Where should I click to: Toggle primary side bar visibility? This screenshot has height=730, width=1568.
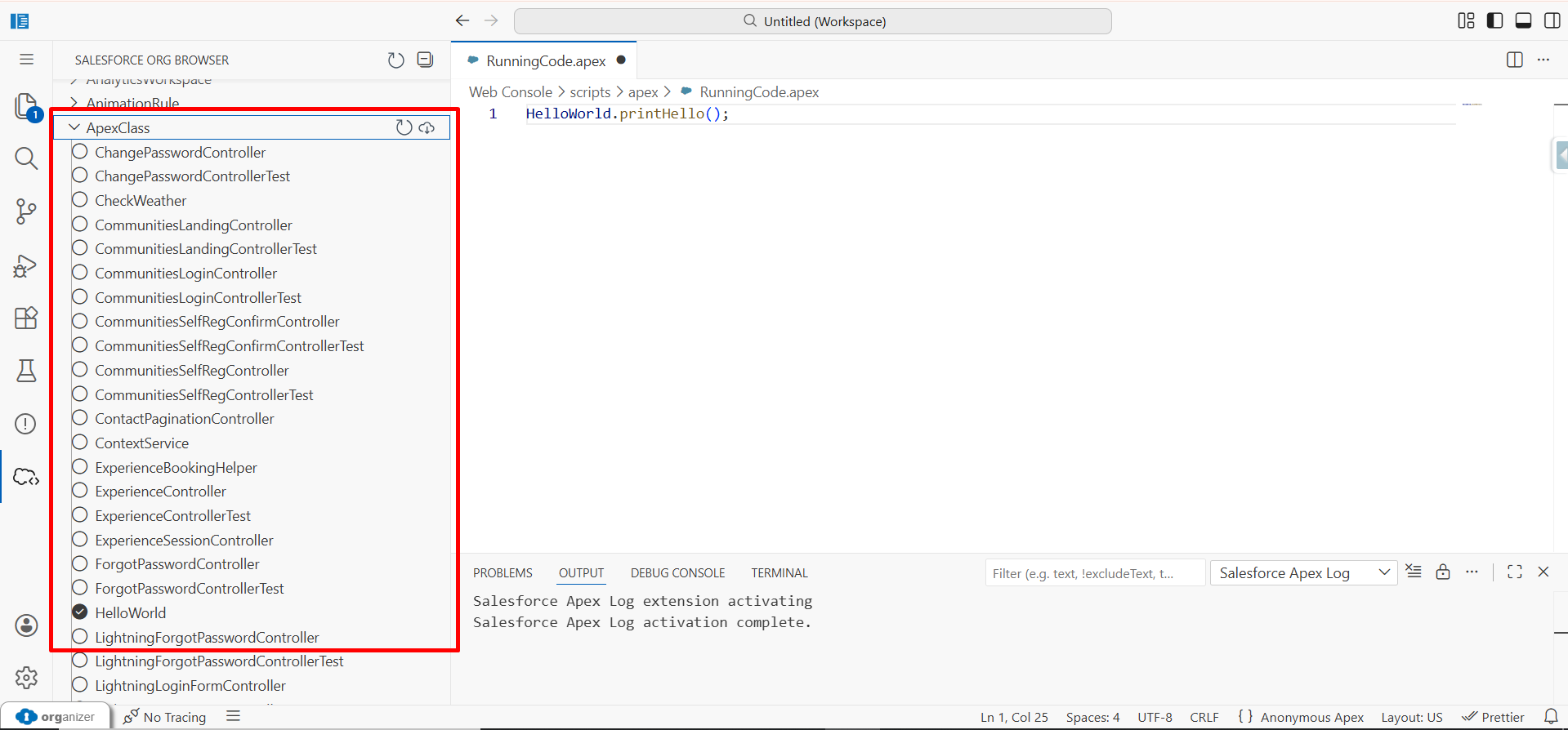coord(1494,20)
